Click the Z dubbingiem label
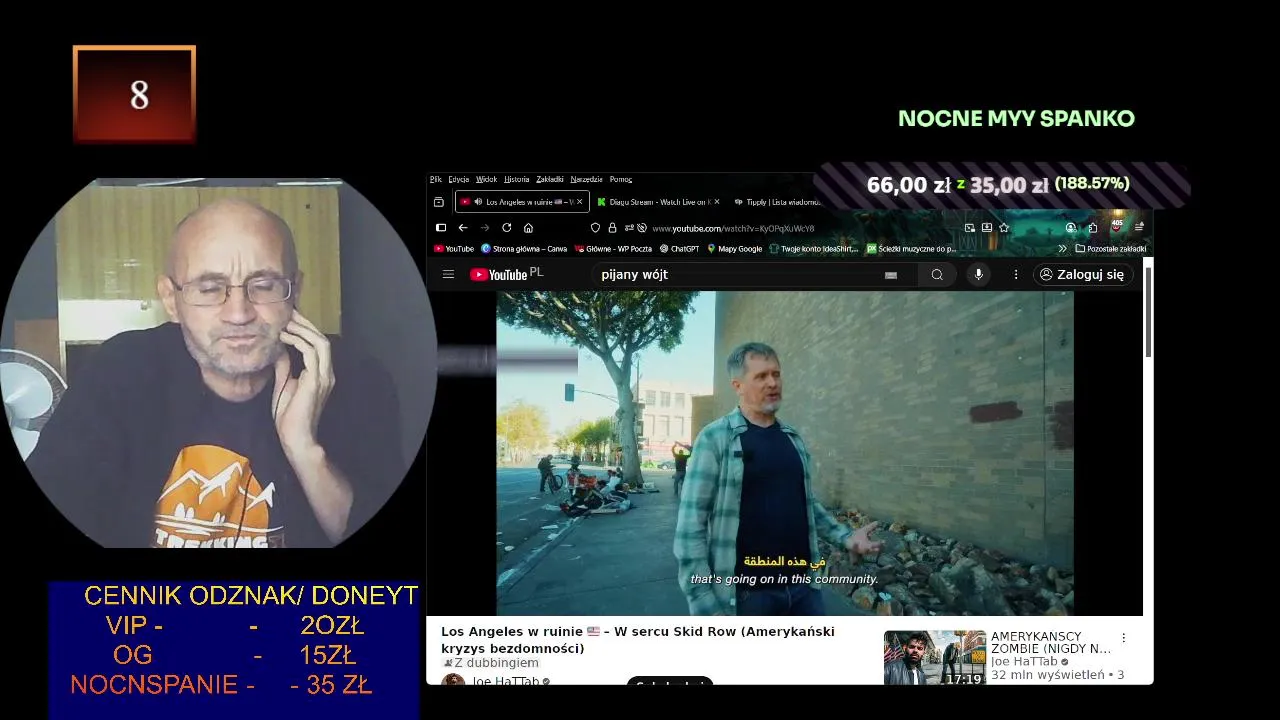 click(490, 663)
